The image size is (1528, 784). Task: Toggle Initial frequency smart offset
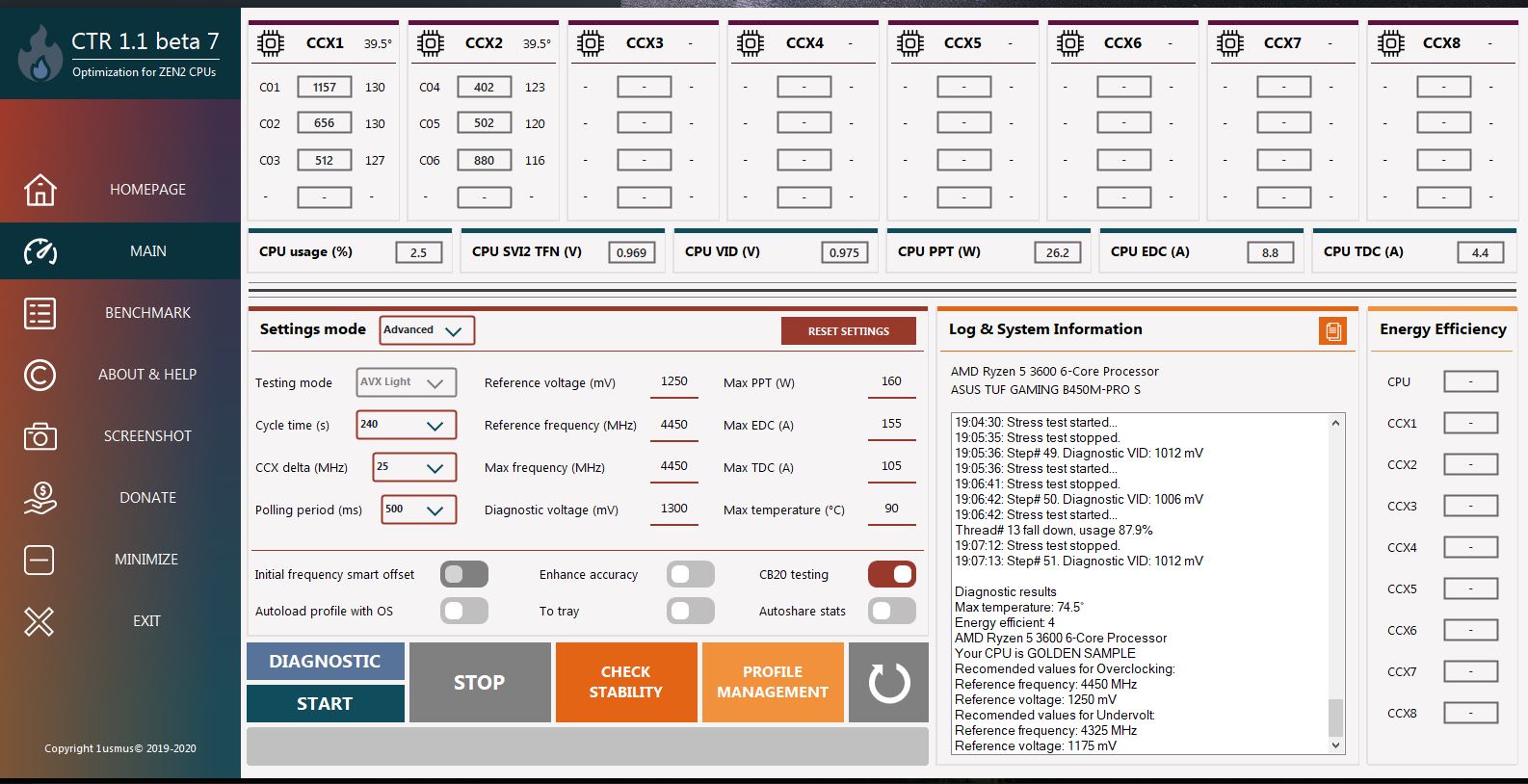pos(464,575)
